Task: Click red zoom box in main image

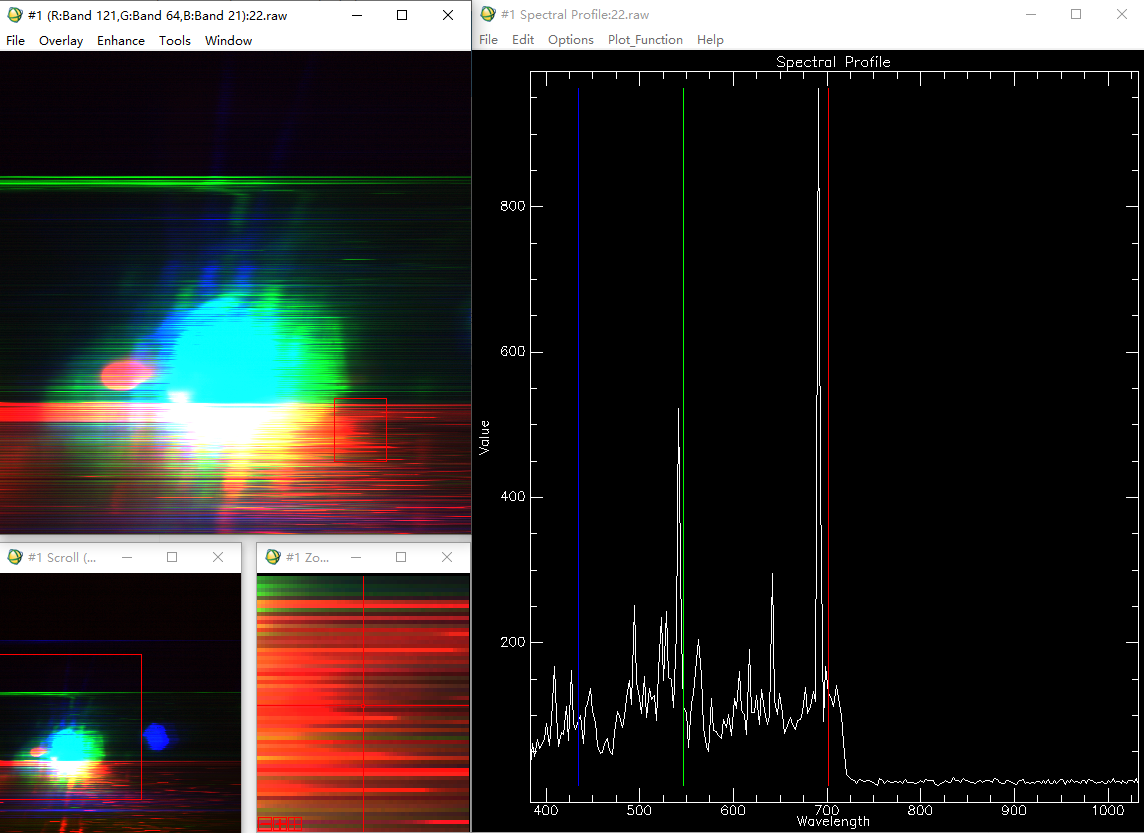Action: click(x=360, y=430)
